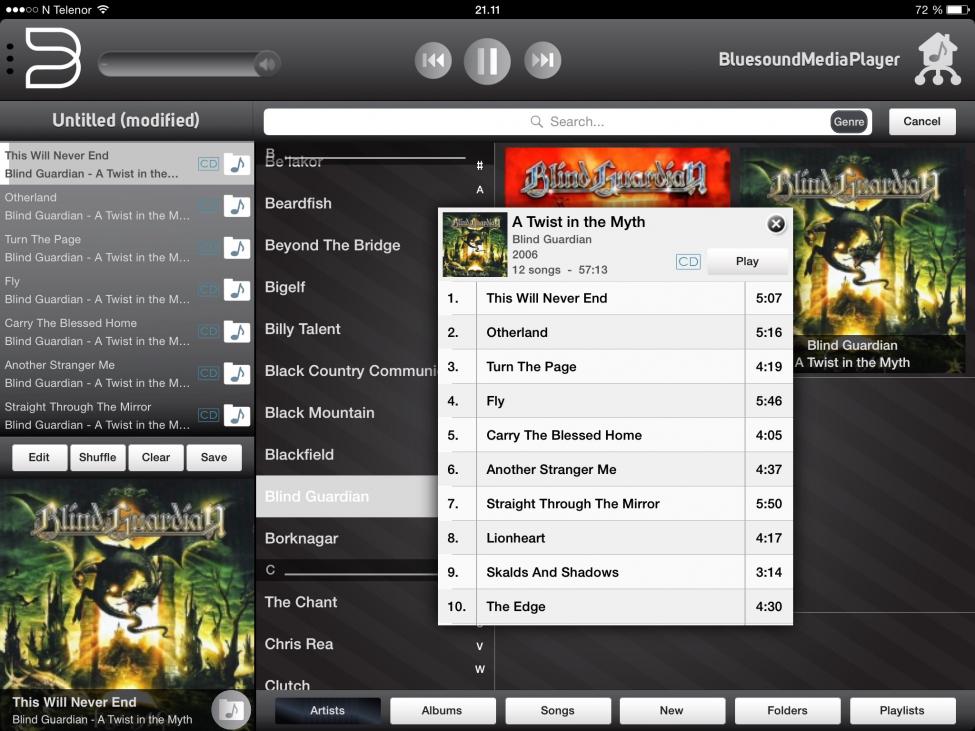This screenshot has width=975, height=731.
Task: Adjust the volume slider knob
Action: (x=267, y=63)
